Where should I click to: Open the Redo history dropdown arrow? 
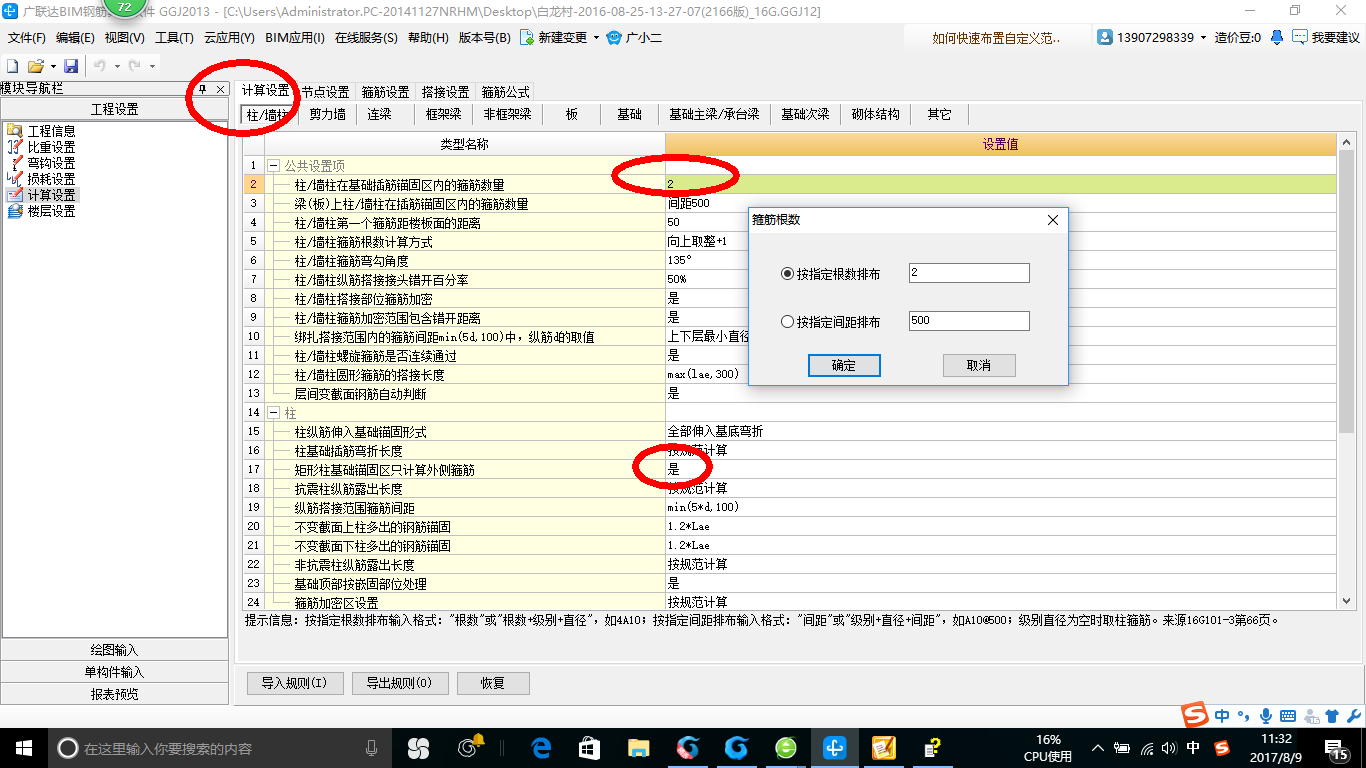(x=152, y=66)
